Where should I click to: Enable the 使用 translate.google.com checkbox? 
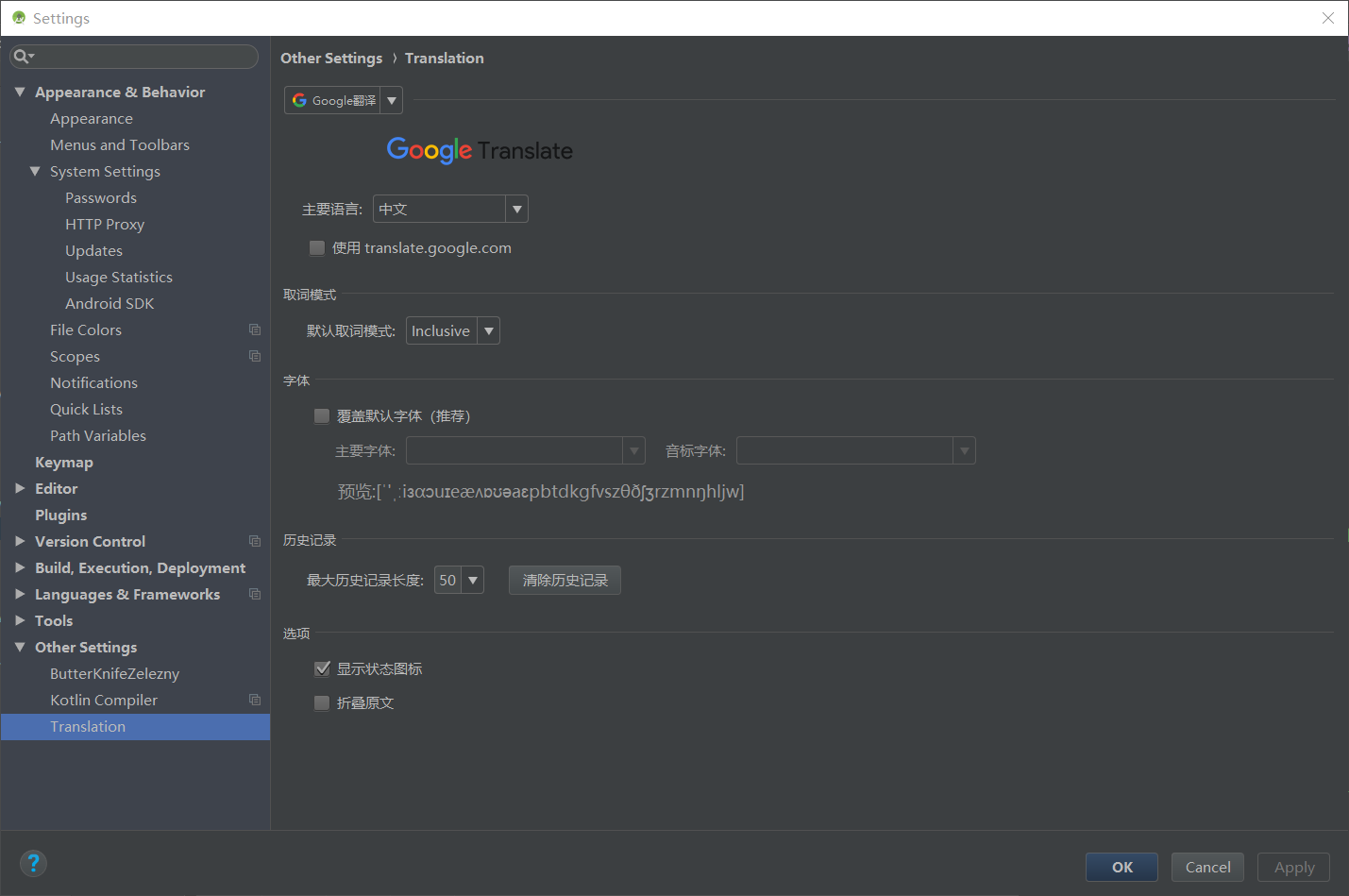pos(316,247)
